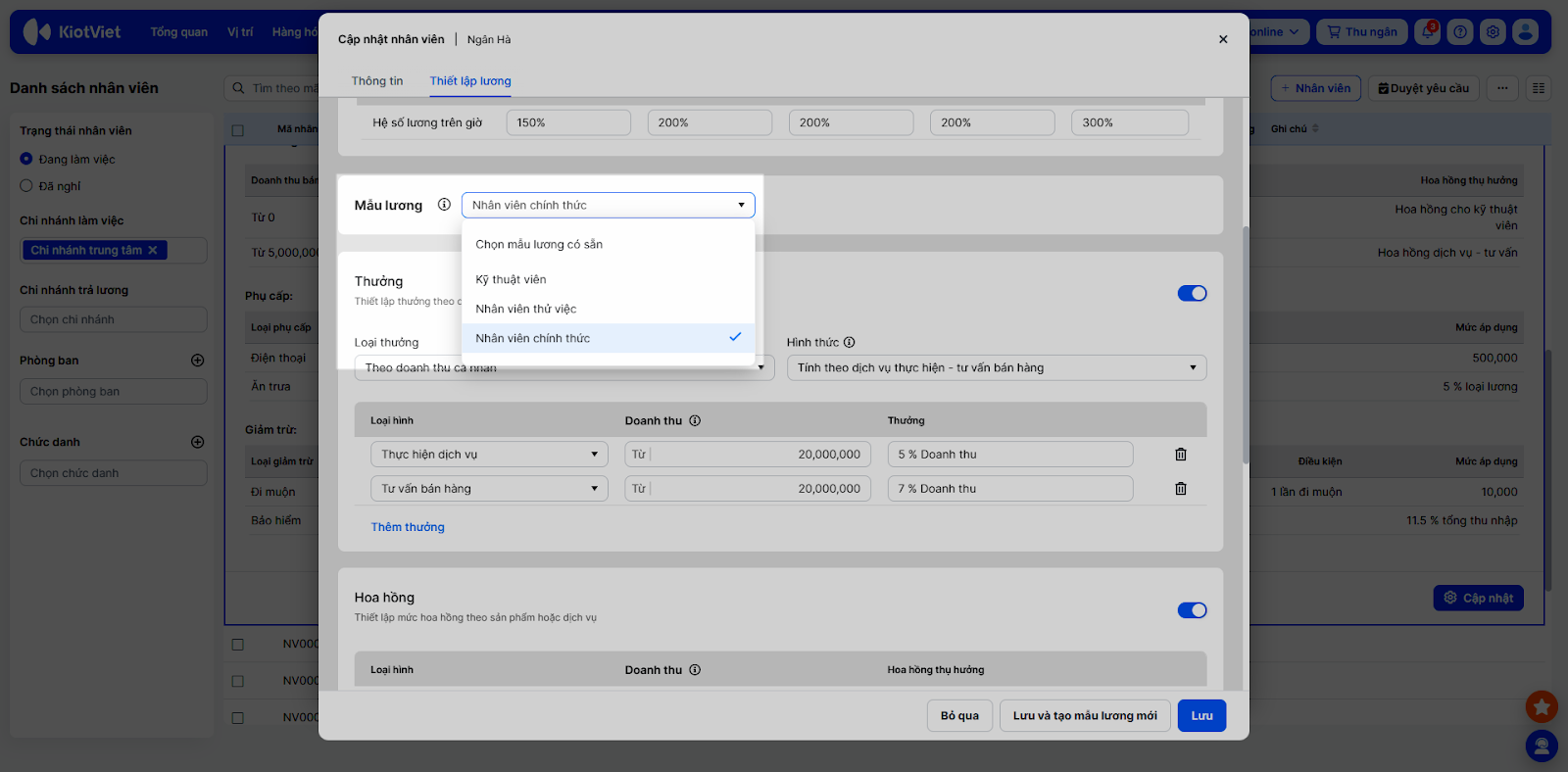Add new Chức danh with plus icon

pyautogui.click(x=197, y=442)
